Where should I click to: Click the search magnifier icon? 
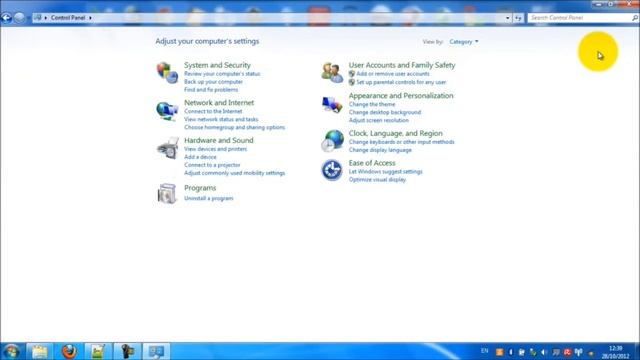[x=635, y=18]
